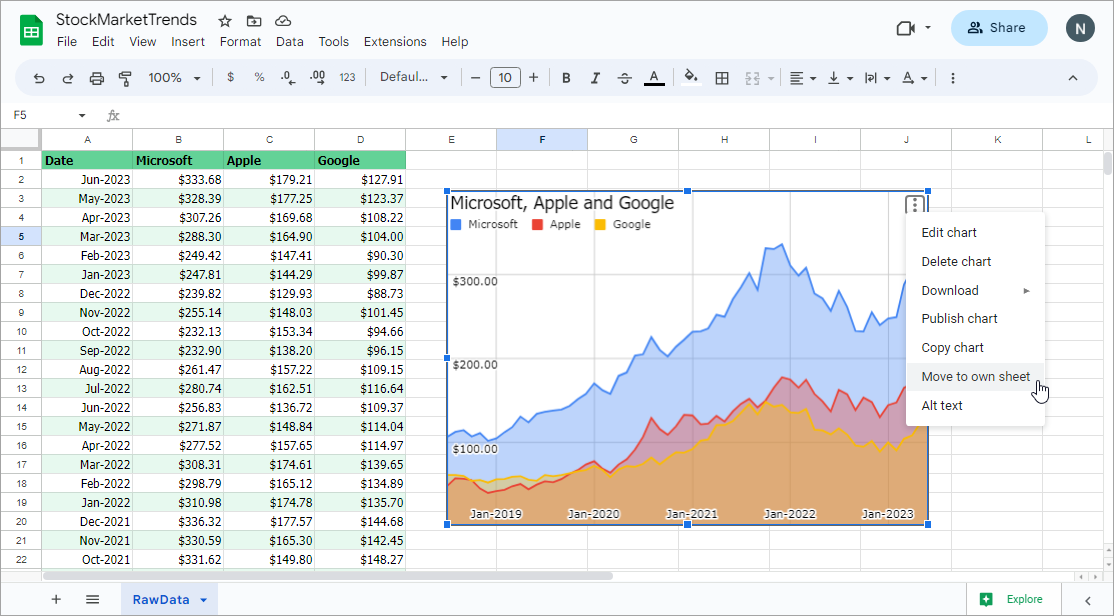Screen dimensions: 1114x616
Task: Choose Edit chart from context menu
Action: pos(975,232)
